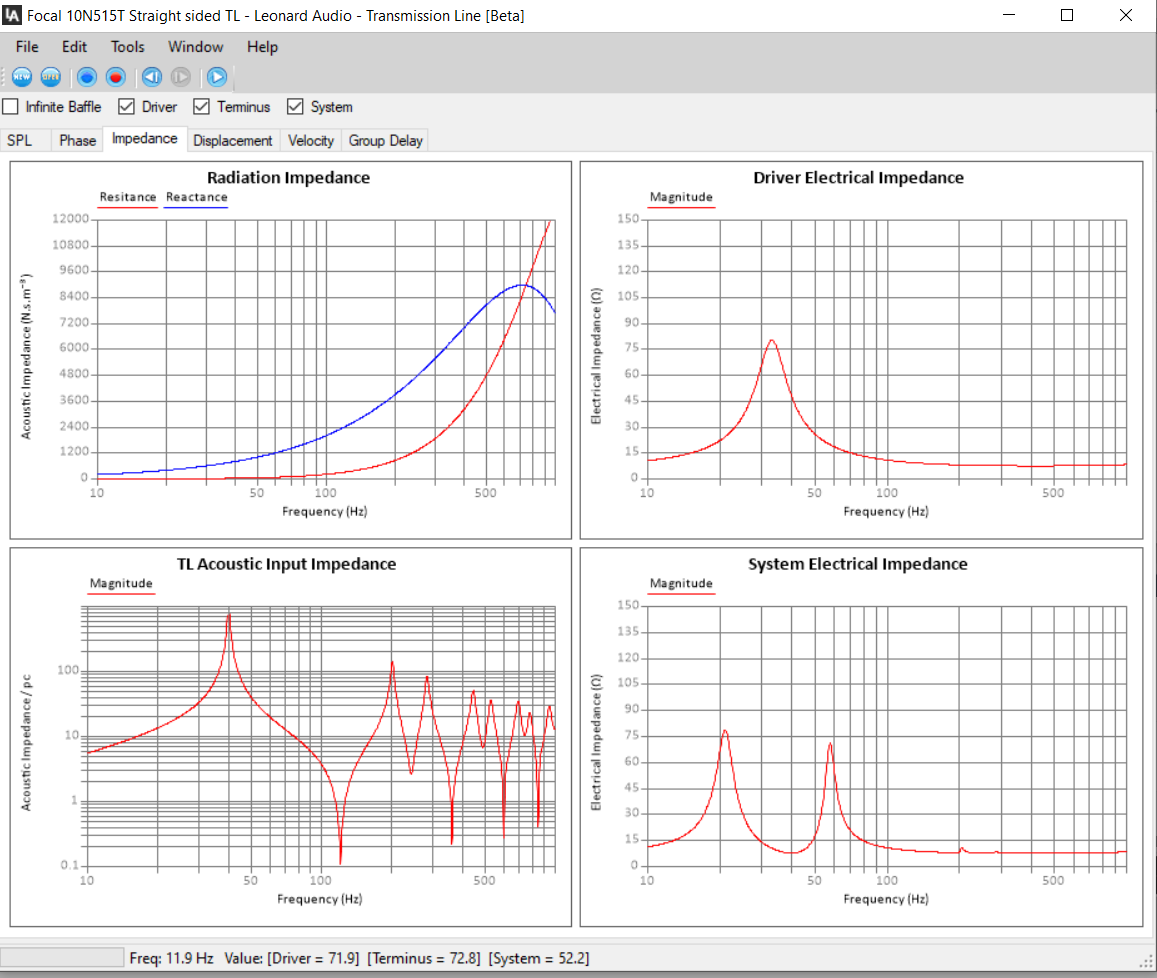Click the Driver Electrical Impedance chart title
The width and height of the screenshot is (1157, 978).
pos(858,178)
